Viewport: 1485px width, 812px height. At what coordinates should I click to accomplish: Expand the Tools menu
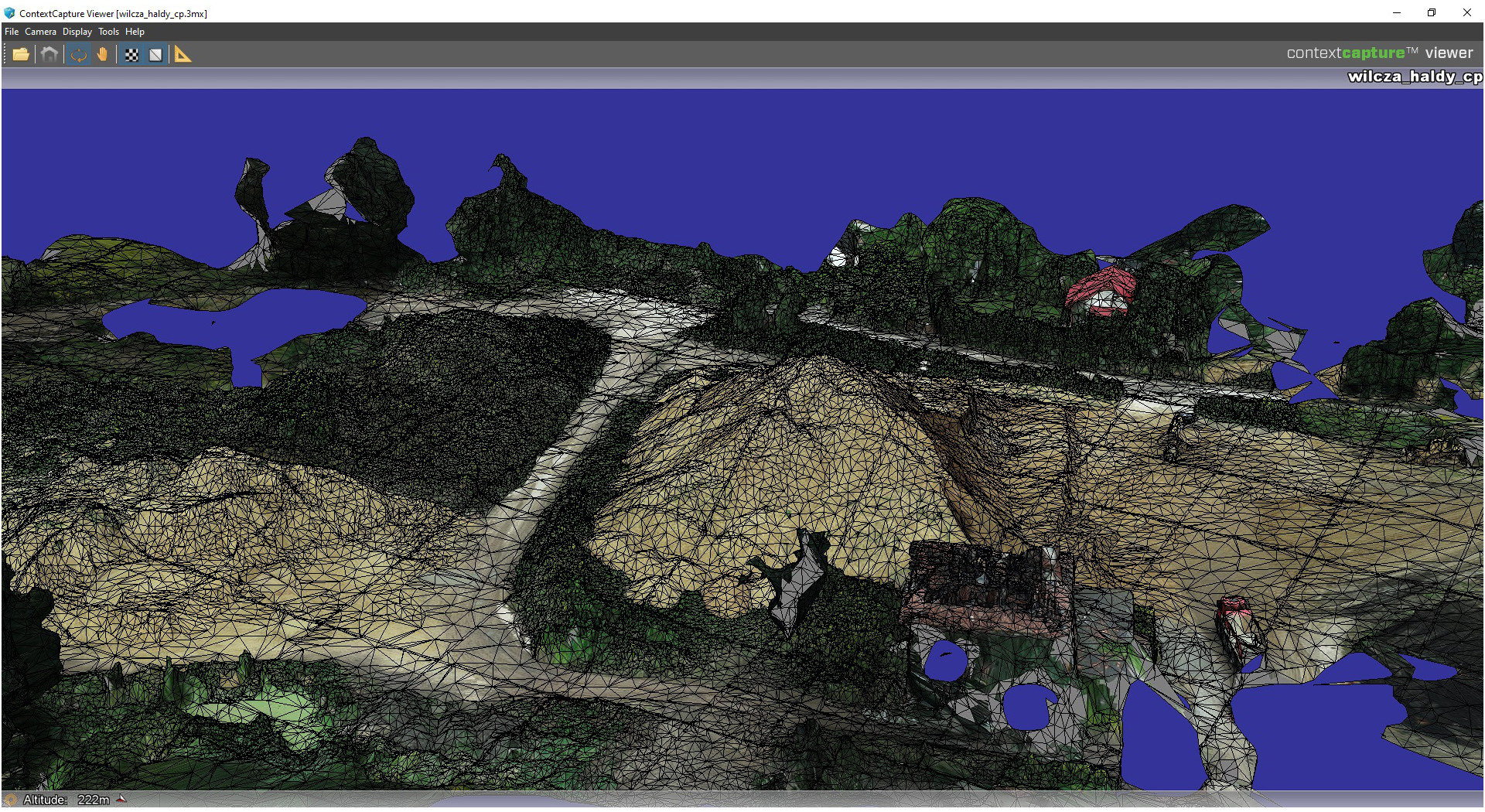pos(108,32)
